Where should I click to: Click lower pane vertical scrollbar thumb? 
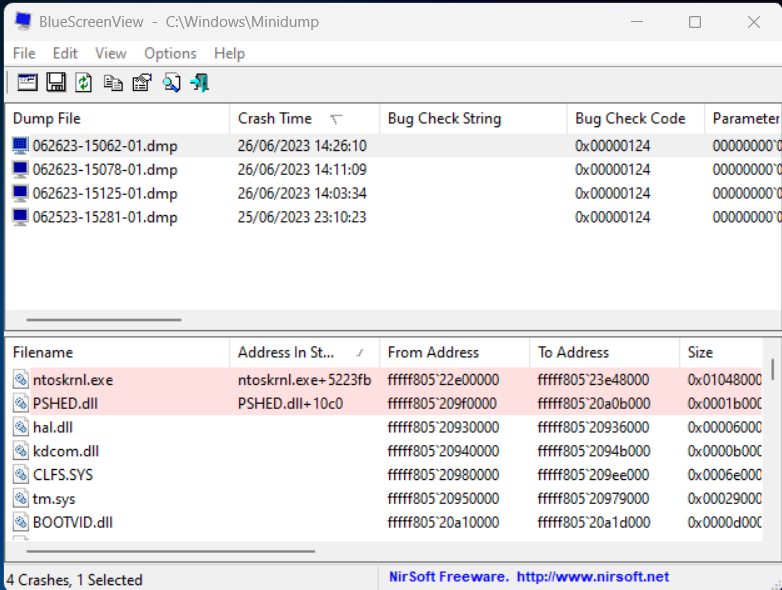[773, 370]
